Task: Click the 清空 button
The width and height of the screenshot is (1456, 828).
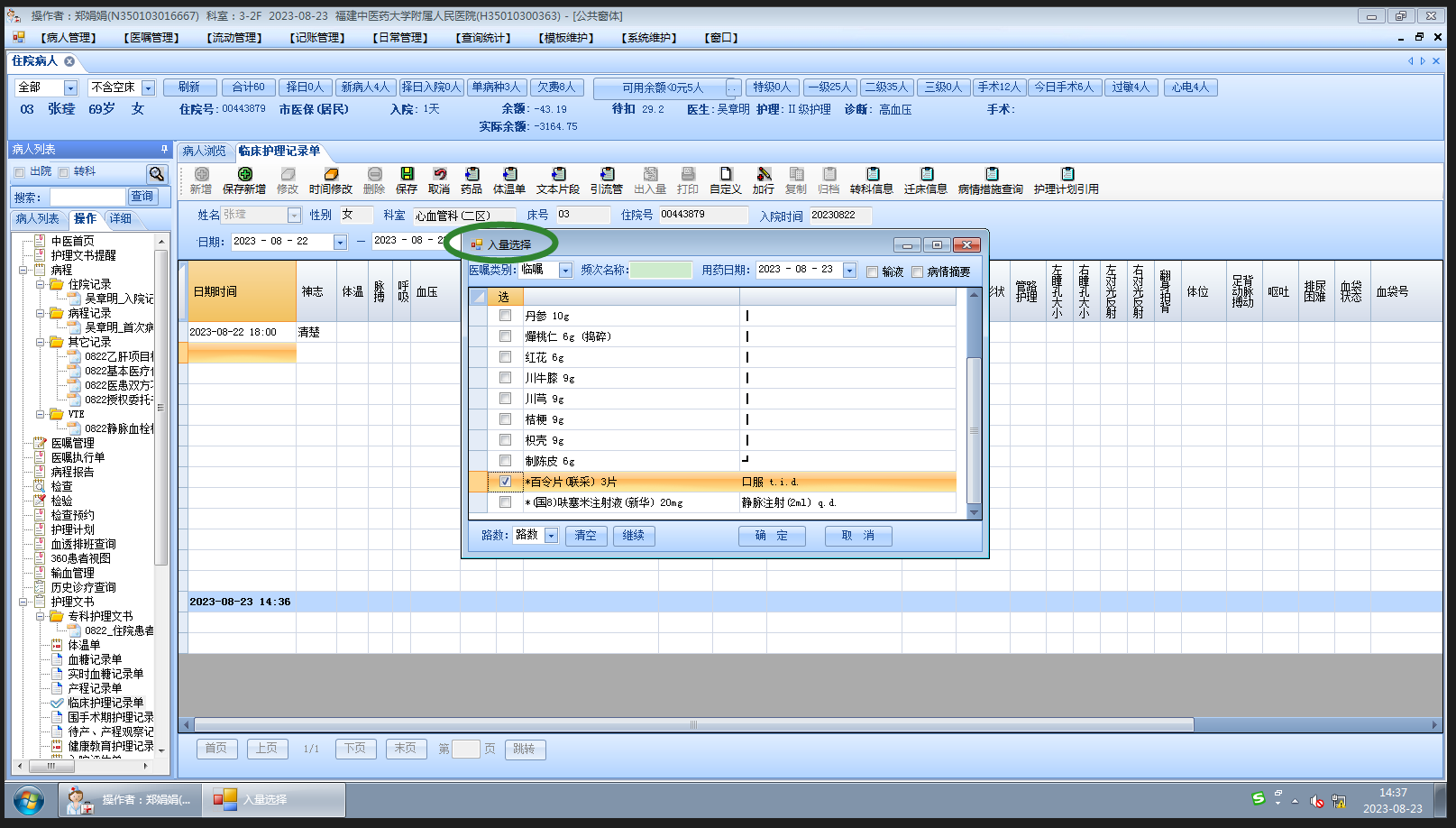Action: click(x=586, y=536)
